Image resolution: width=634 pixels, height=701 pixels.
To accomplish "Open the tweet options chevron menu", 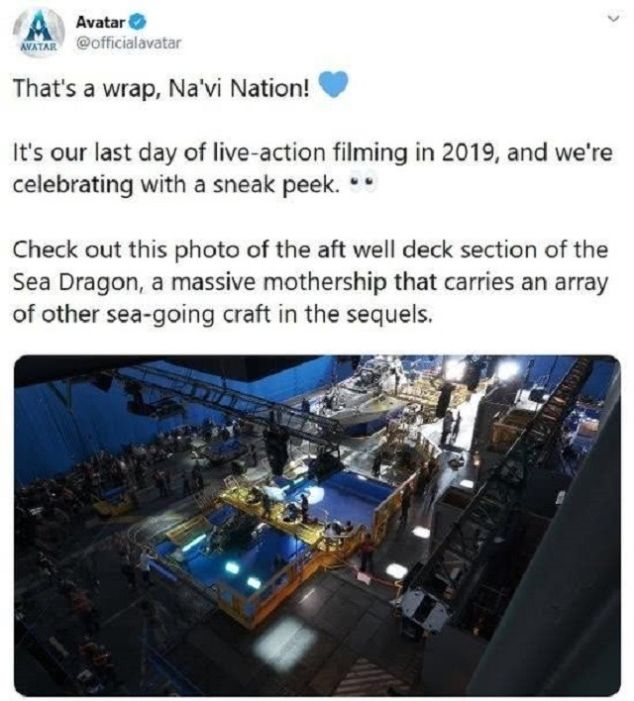I will pos(616,19).
